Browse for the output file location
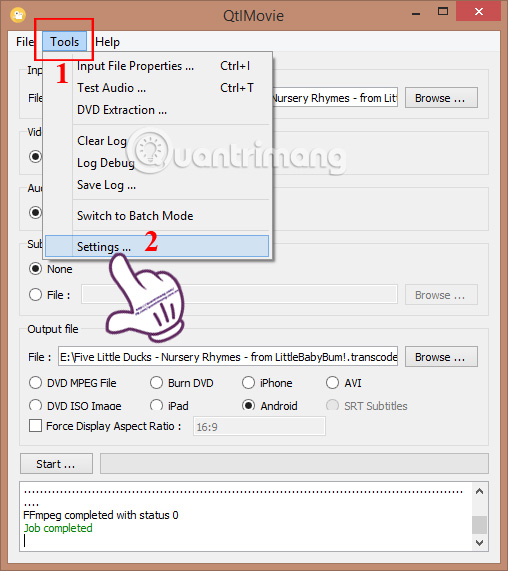 pos(441,357)
